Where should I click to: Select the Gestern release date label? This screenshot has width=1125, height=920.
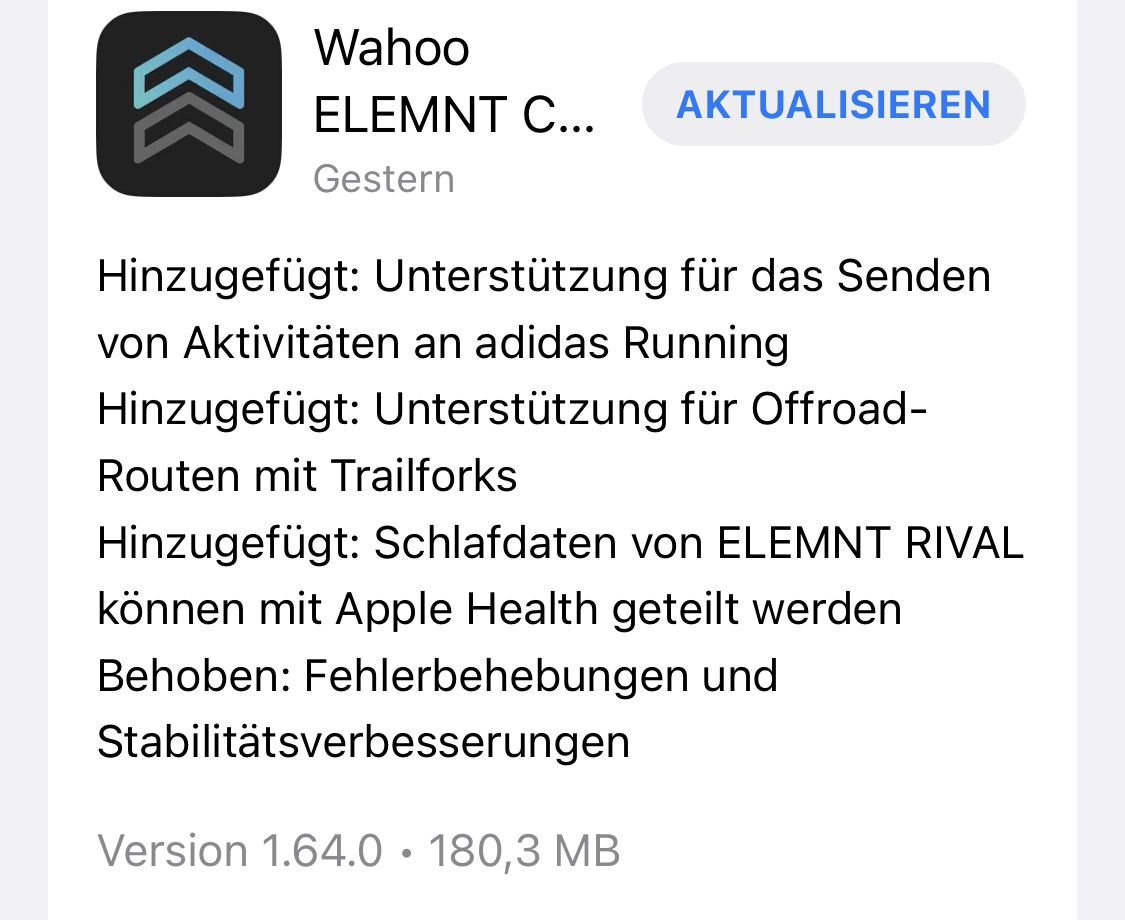(384, 179)
